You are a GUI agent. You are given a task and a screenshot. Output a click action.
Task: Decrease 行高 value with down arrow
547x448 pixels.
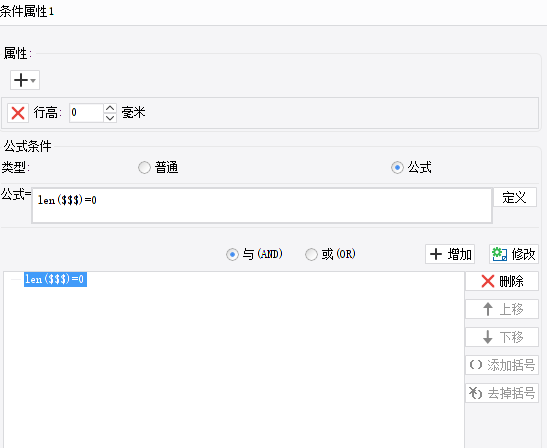110,118
